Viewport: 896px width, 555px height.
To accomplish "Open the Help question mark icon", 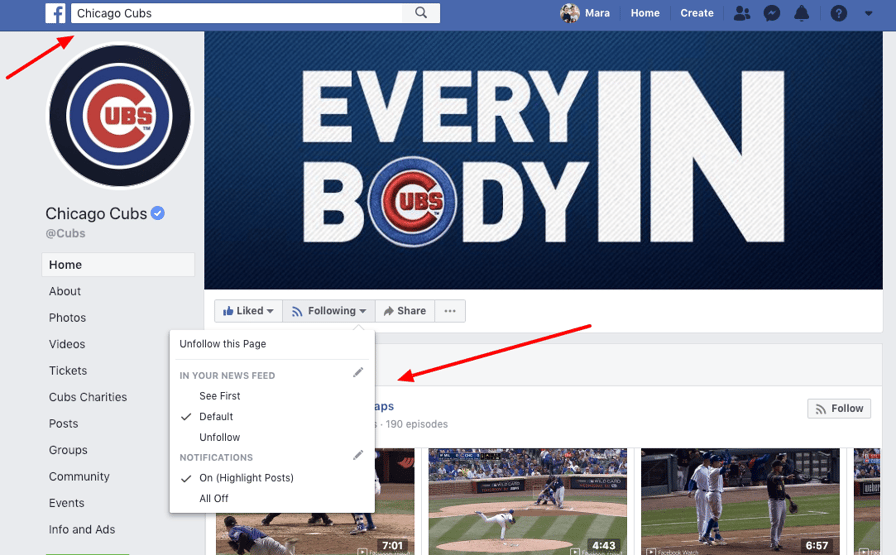I will coord(838,13).
